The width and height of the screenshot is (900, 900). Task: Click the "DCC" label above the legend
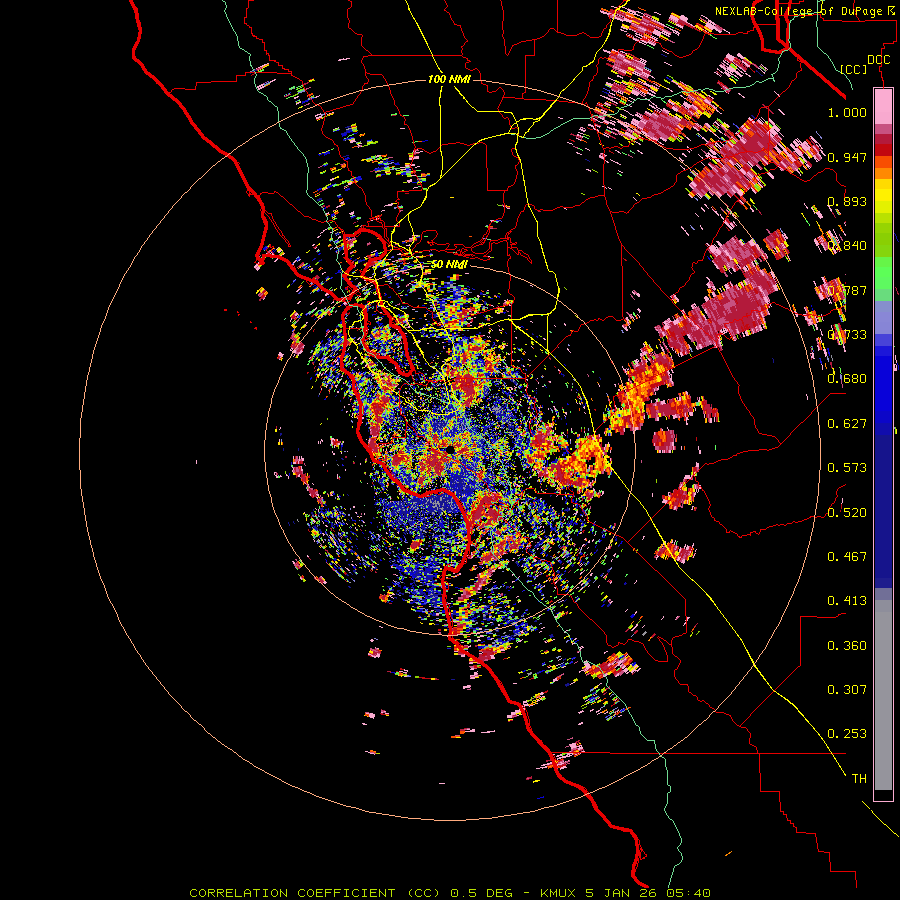[878, 60]
